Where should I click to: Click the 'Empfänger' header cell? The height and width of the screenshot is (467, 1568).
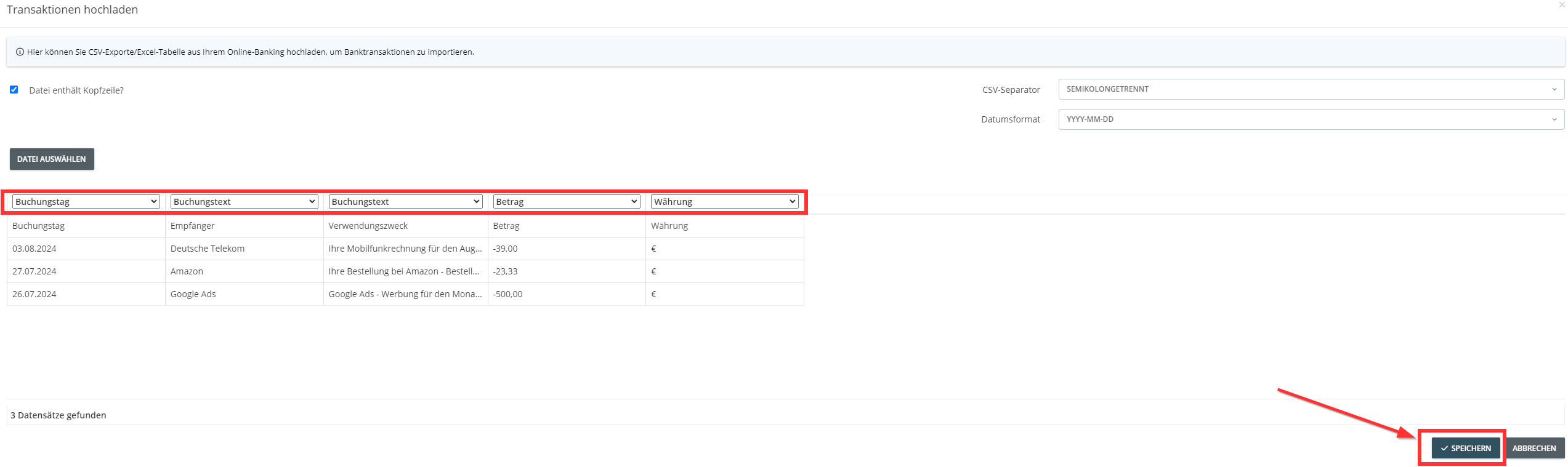[x=244, y=226]
